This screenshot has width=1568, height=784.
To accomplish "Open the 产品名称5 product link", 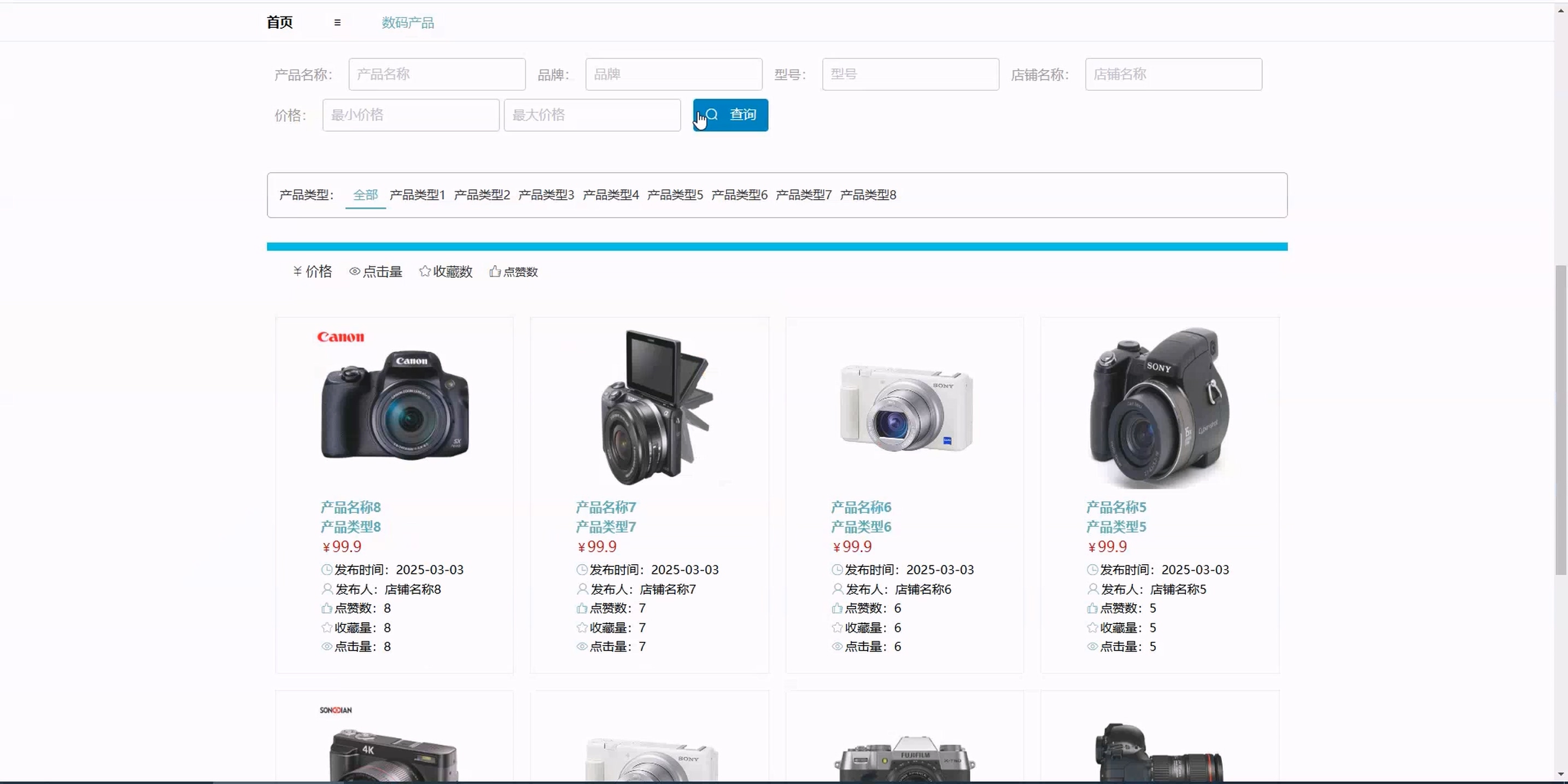I will (x=1116, y=507).
